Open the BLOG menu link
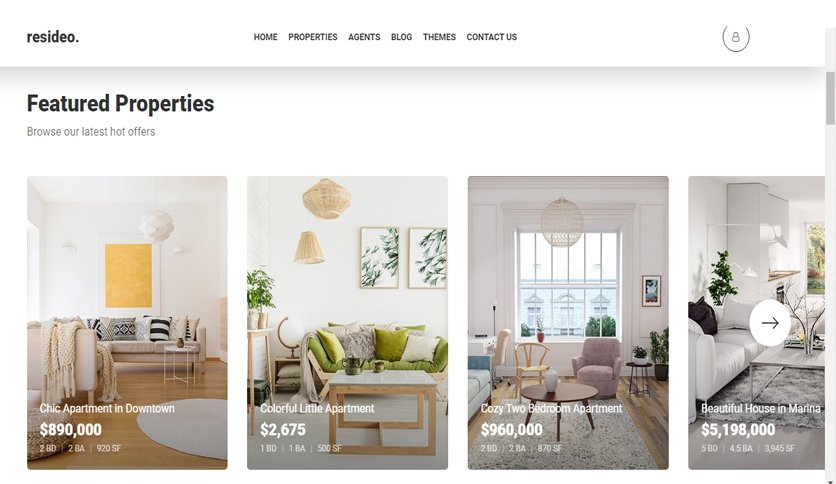Screen dimensions: 836x484 tap(401, 37)
